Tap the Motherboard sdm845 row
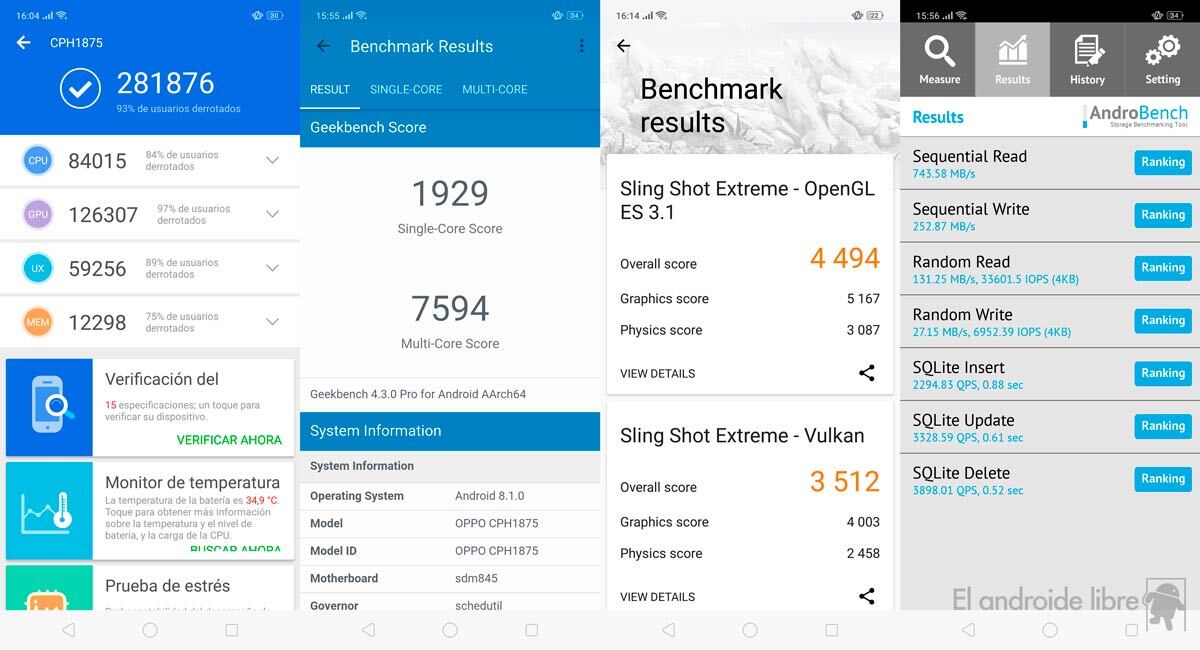The width and height of the screenshot is (1200, 650). (x=450, y=578)
